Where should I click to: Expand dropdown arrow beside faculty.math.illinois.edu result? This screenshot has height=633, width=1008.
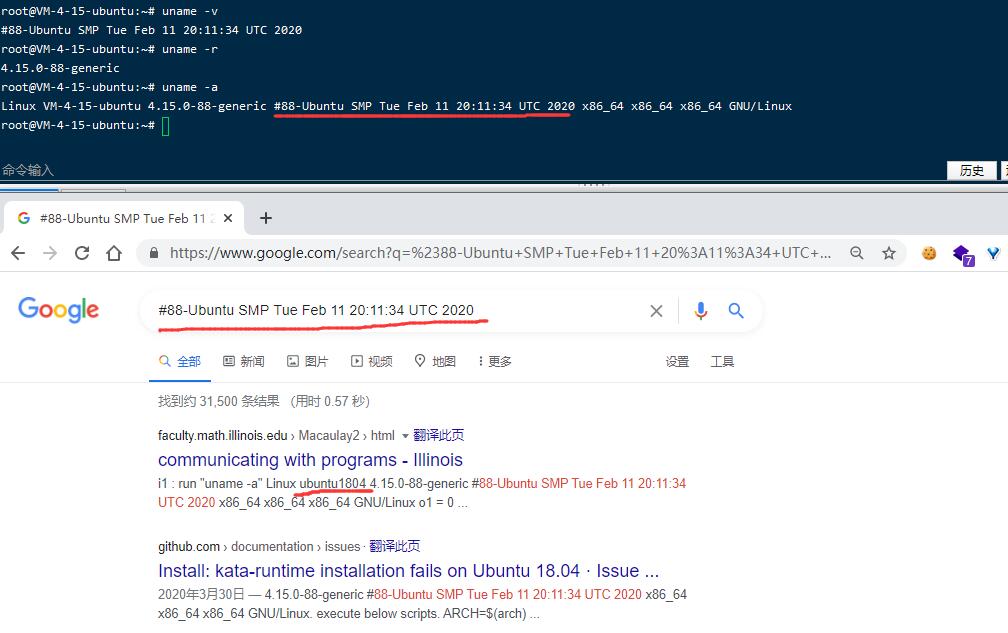coord(405,436)
